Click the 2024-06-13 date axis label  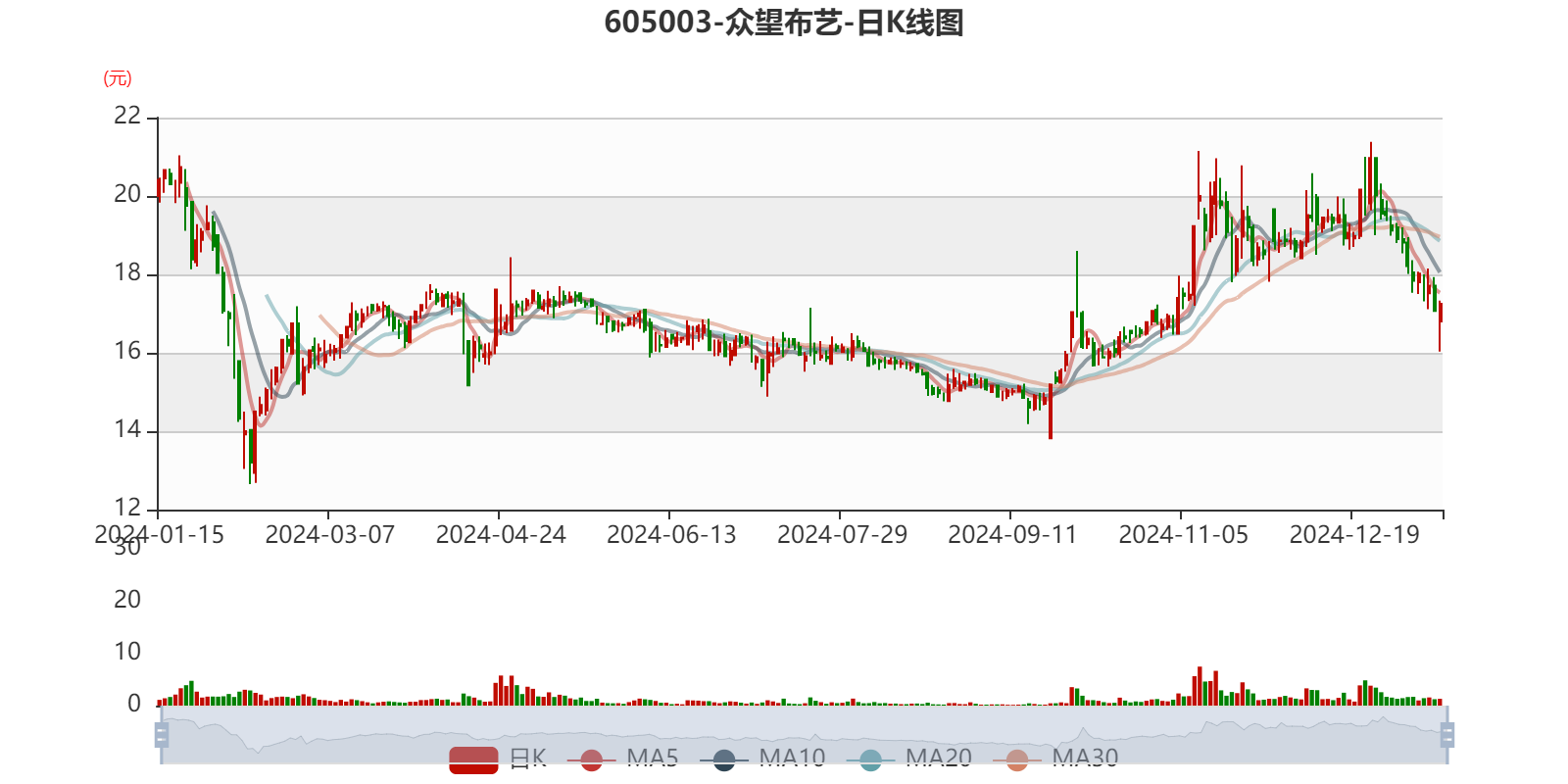pyautogui.click(x=671, y=535)
